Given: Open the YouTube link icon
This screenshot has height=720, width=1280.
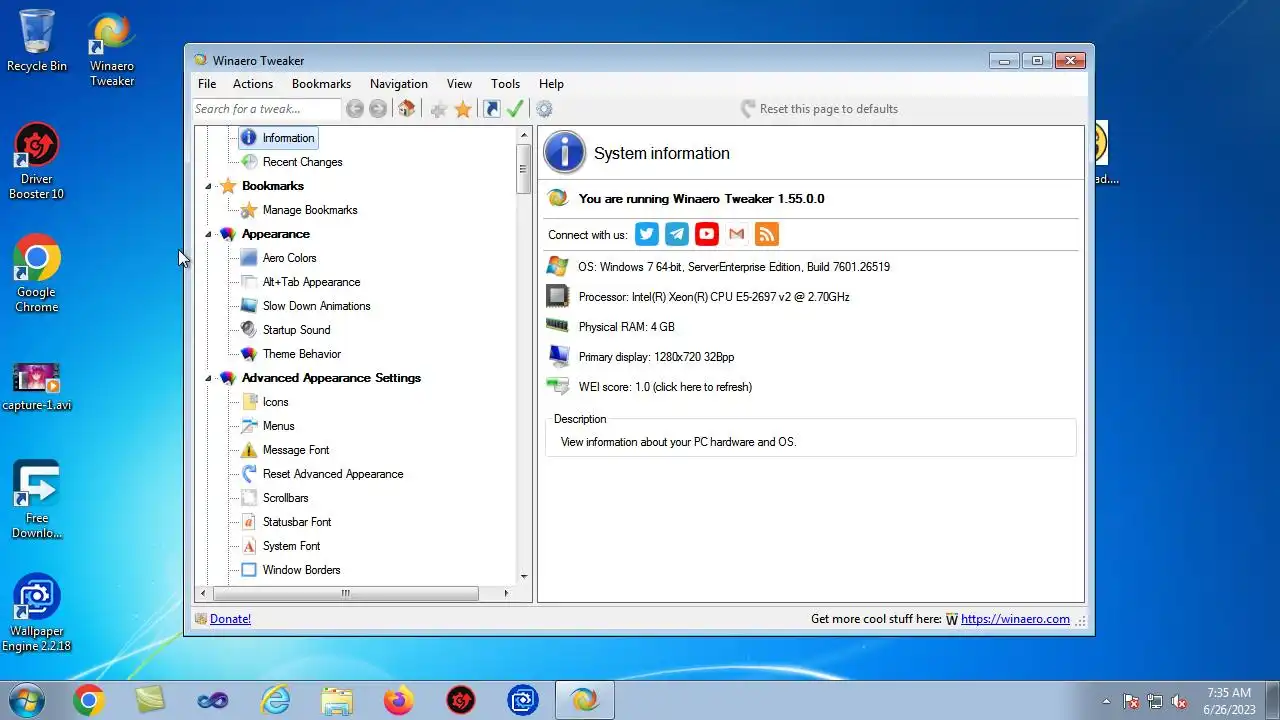Looking at the screenshot, I should (707, 234).
